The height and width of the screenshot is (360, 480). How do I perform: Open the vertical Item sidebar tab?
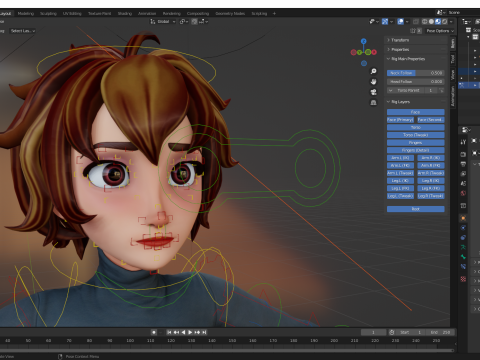coord(453,44)
